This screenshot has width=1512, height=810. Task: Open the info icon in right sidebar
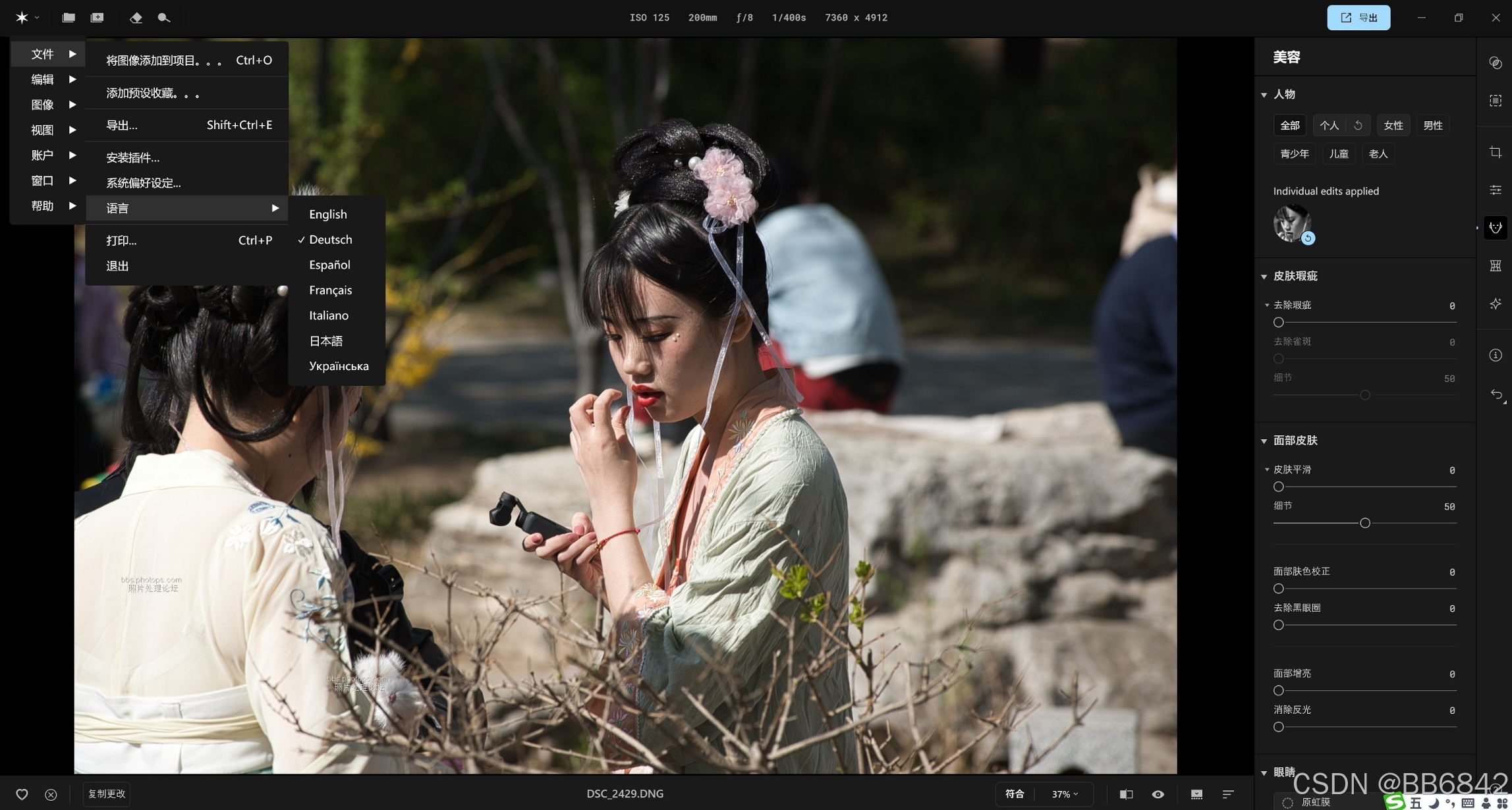pos(1495,356)
